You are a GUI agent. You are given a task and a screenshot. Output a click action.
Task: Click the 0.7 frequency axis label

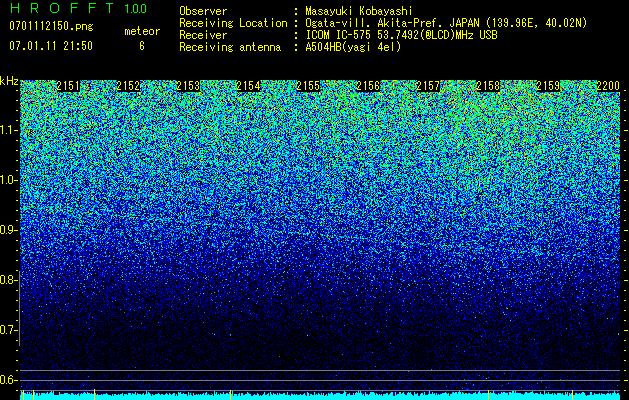click(9, 330)
